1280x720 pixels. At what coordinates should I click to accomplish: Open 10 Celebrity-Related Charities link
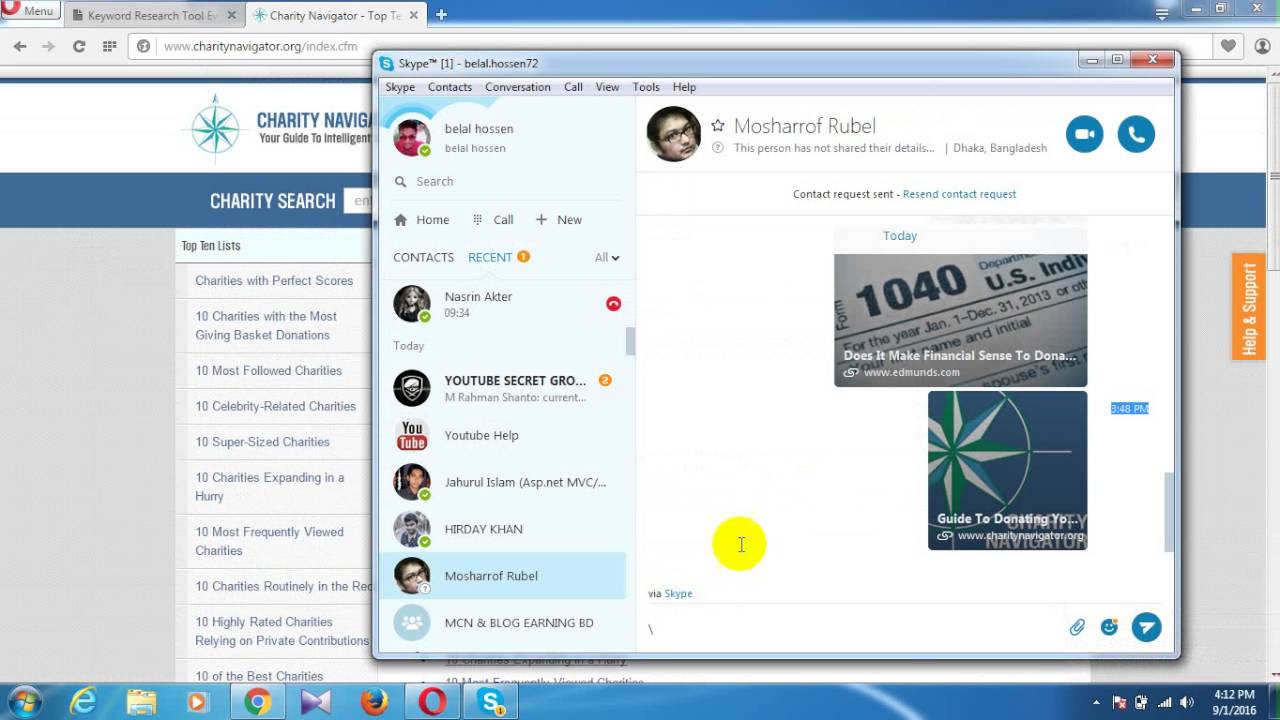(x=275, y=406)
